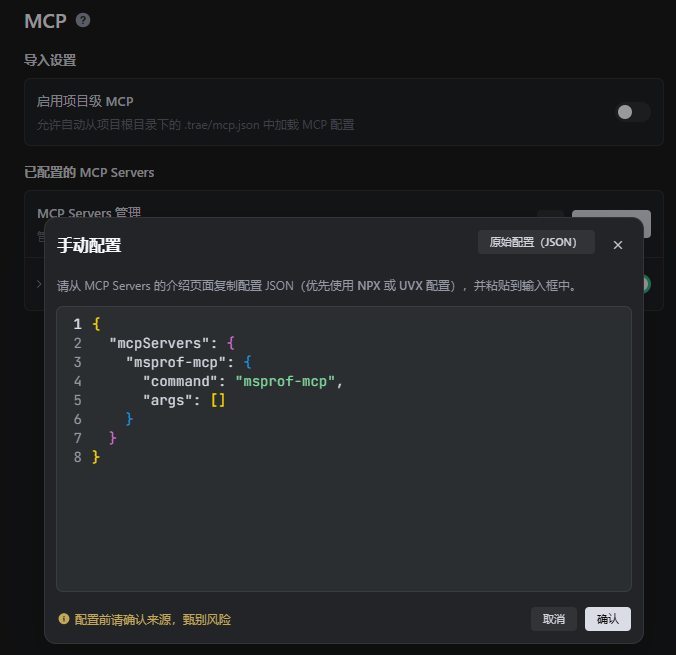676x655 pixels.
Task: Click the blue closing brace on line 6
Action: tap(129, 419)
